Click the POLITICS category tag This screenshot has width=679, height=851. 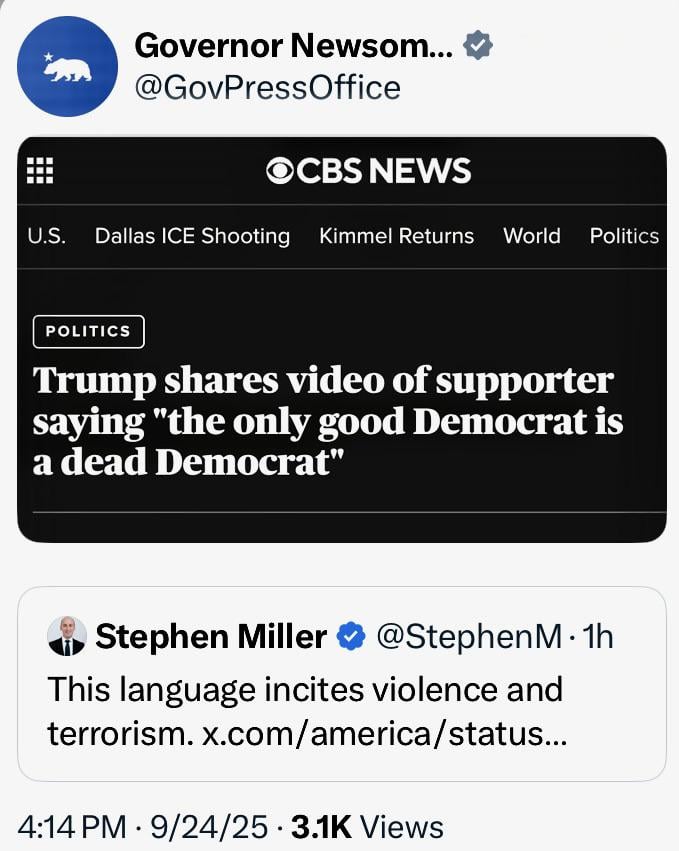coord(88,331)
